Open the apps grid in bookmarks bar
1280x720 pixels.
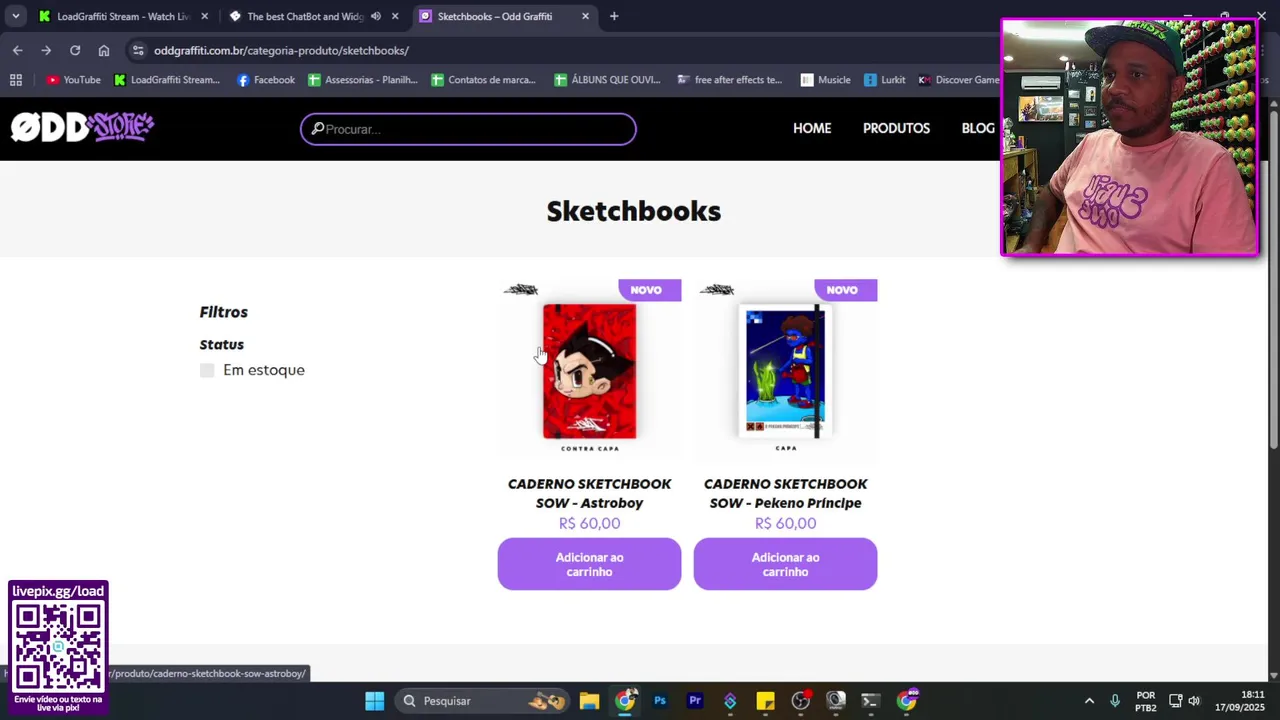[15, 80]
